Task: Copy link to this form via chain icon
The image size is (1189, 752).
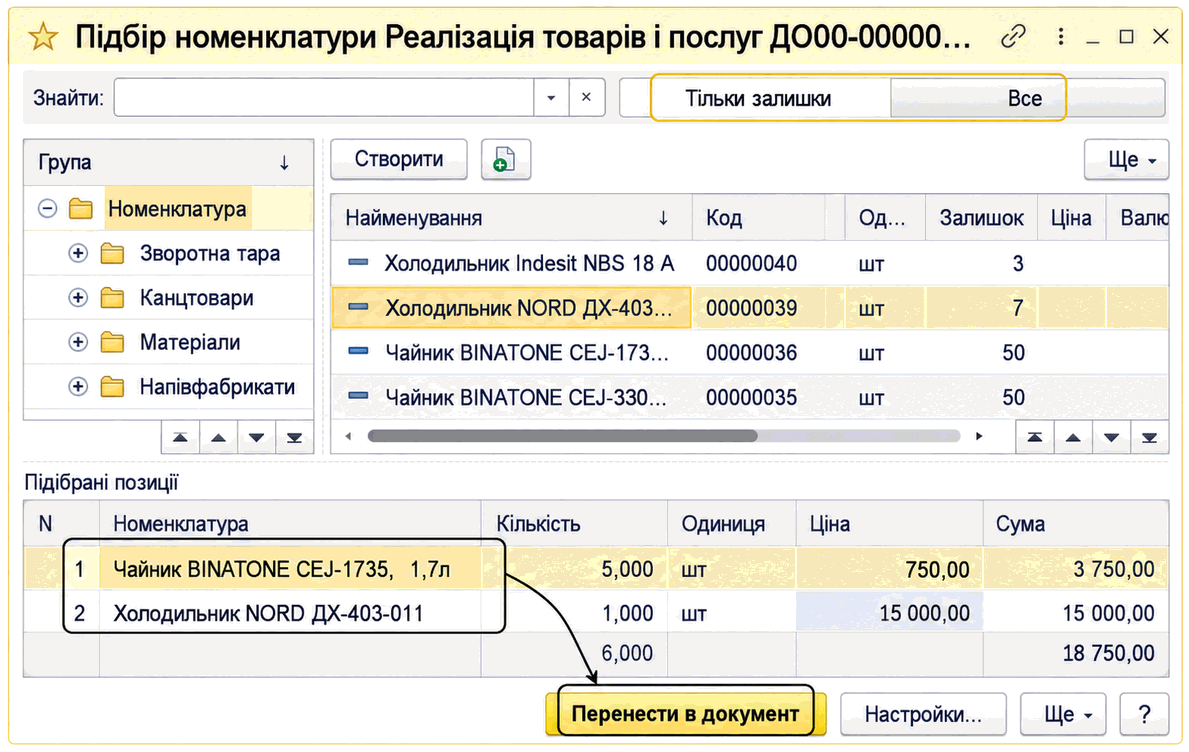Action: (1013, 36)
